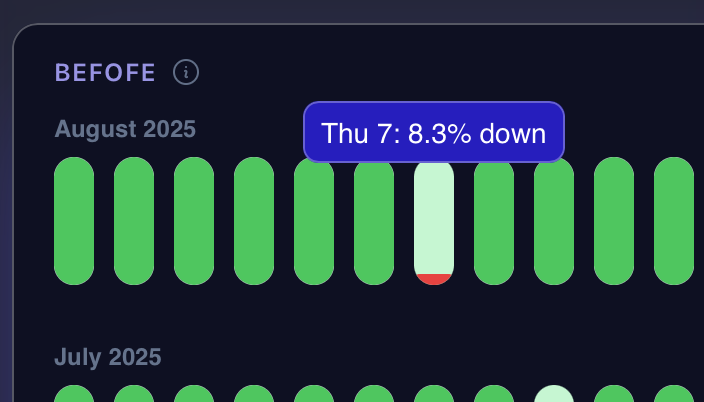Select the first July 2025 day bar
Viewport: 704px width, 402px height.
[74, 393]
